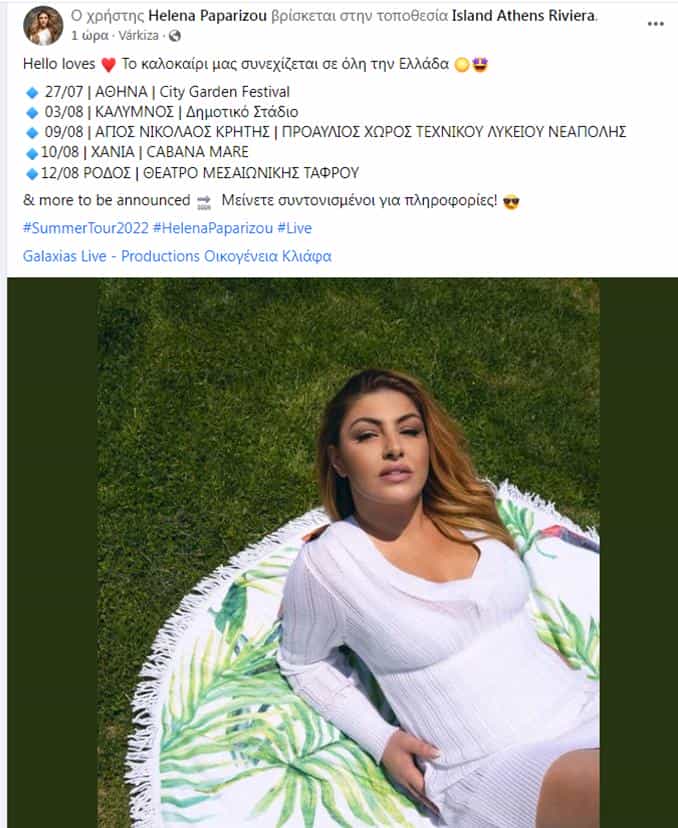This screenshot has width=678, height=828.
Task: Click the arrow emoji after 'announced'
Action: pyautogui.click(x=204, y=202)
